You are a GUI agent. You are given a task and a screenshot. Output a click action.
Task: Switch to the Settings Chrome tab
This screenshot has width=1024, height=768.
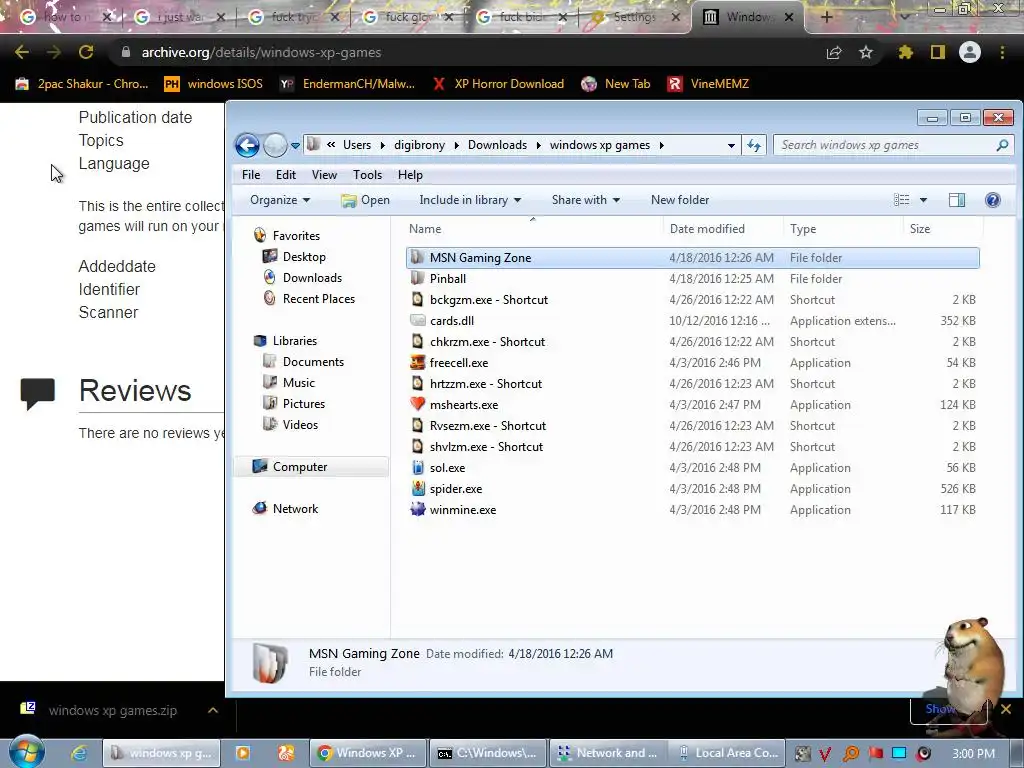(633, 17)
